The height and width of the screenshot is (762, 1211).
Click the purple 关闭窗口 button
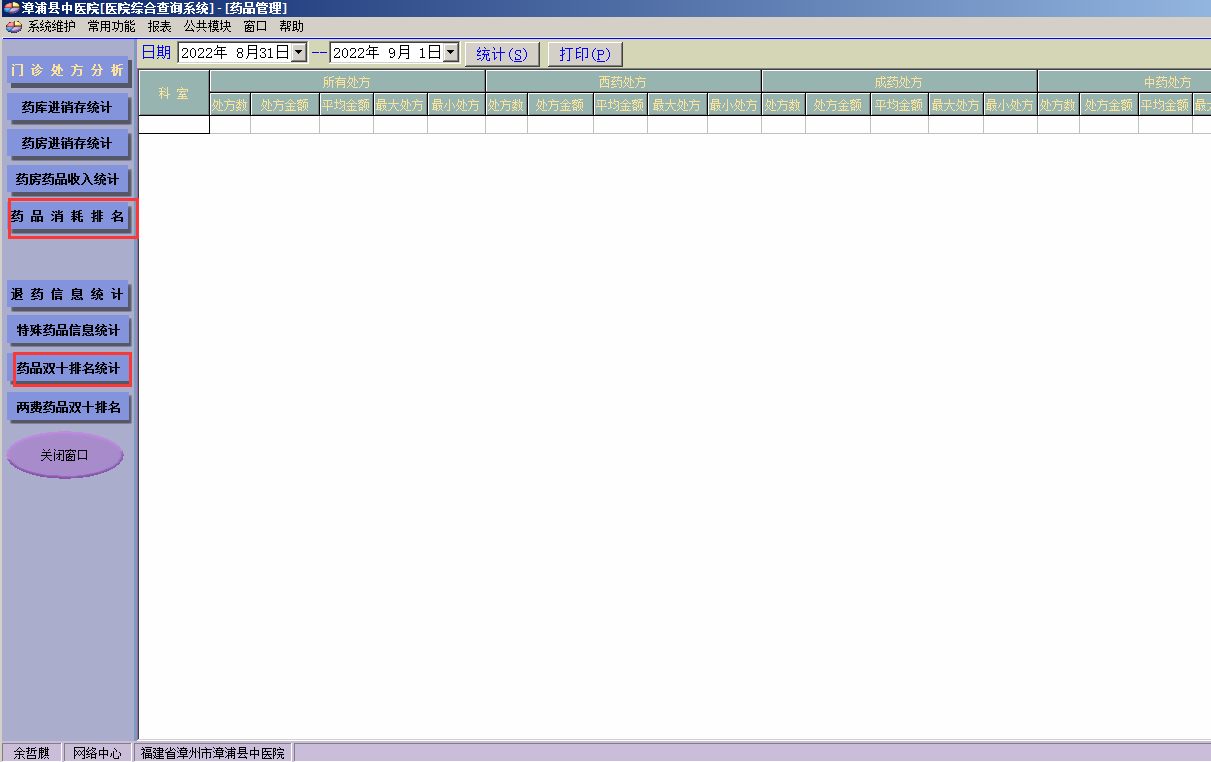(x=65, y=455)
